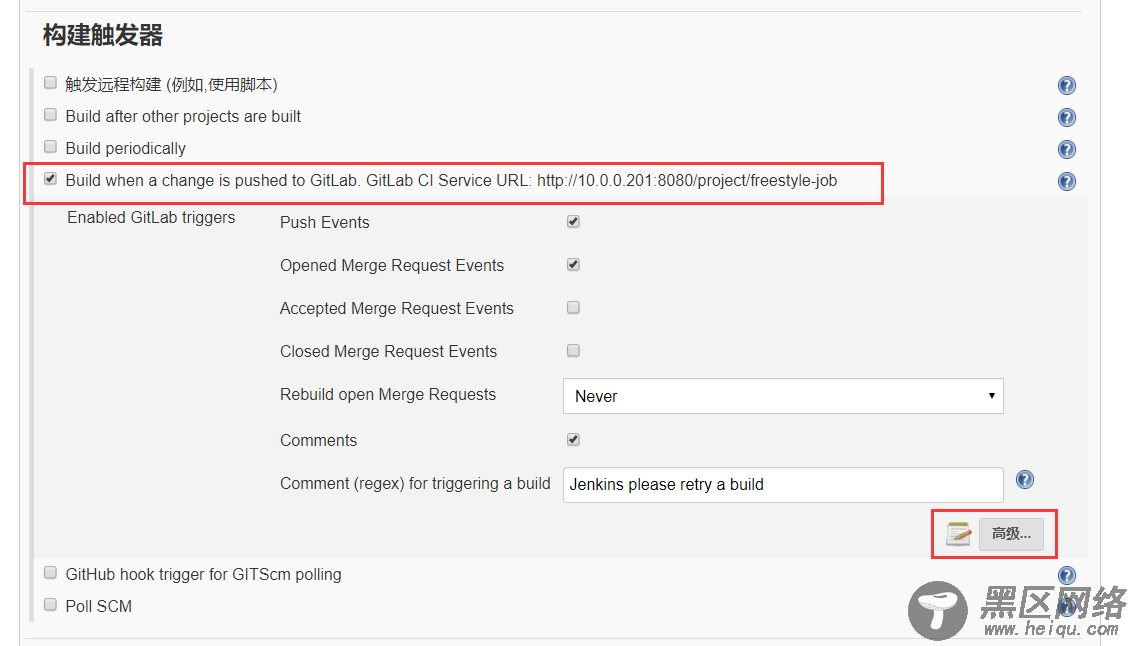Viewport: 1140px width, 646px height.
Task: Check Closed Merge Request Events
Action: point(573,351)
